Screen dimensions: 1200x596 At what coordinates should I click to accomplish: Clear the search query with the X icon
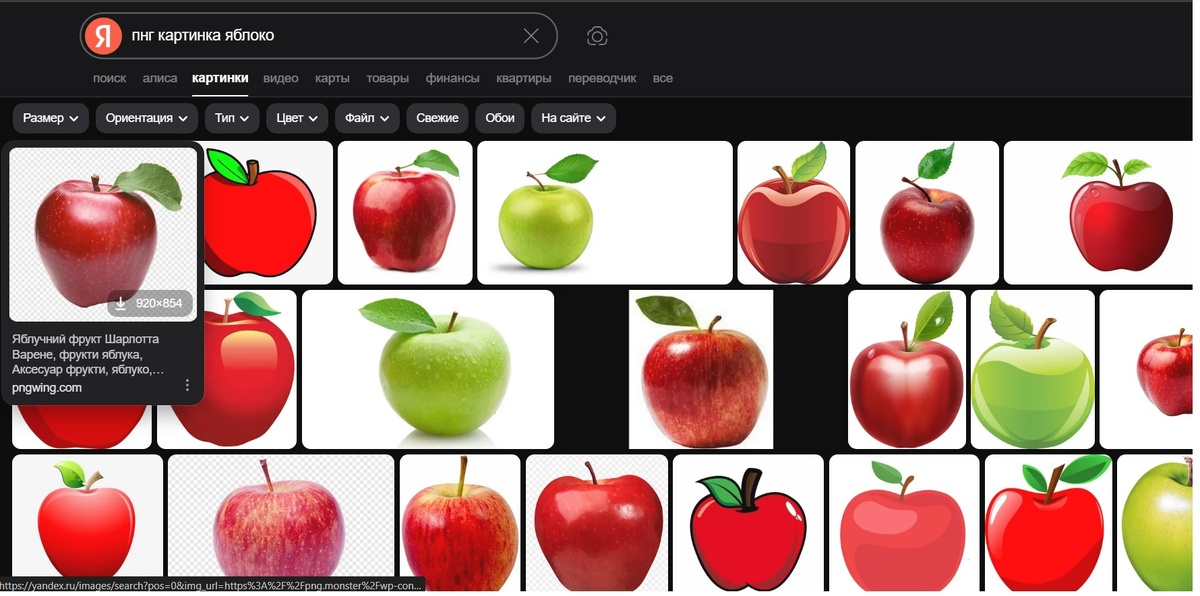[532, 35]
